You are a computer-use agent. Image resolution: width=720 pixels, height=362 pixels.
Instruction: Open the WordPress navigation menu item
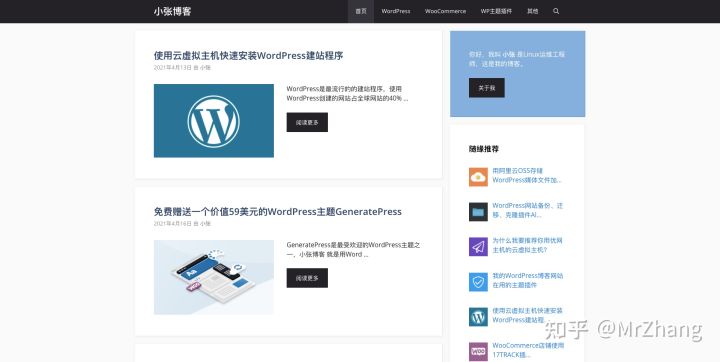pyautogui.click(x=396, y=11)
